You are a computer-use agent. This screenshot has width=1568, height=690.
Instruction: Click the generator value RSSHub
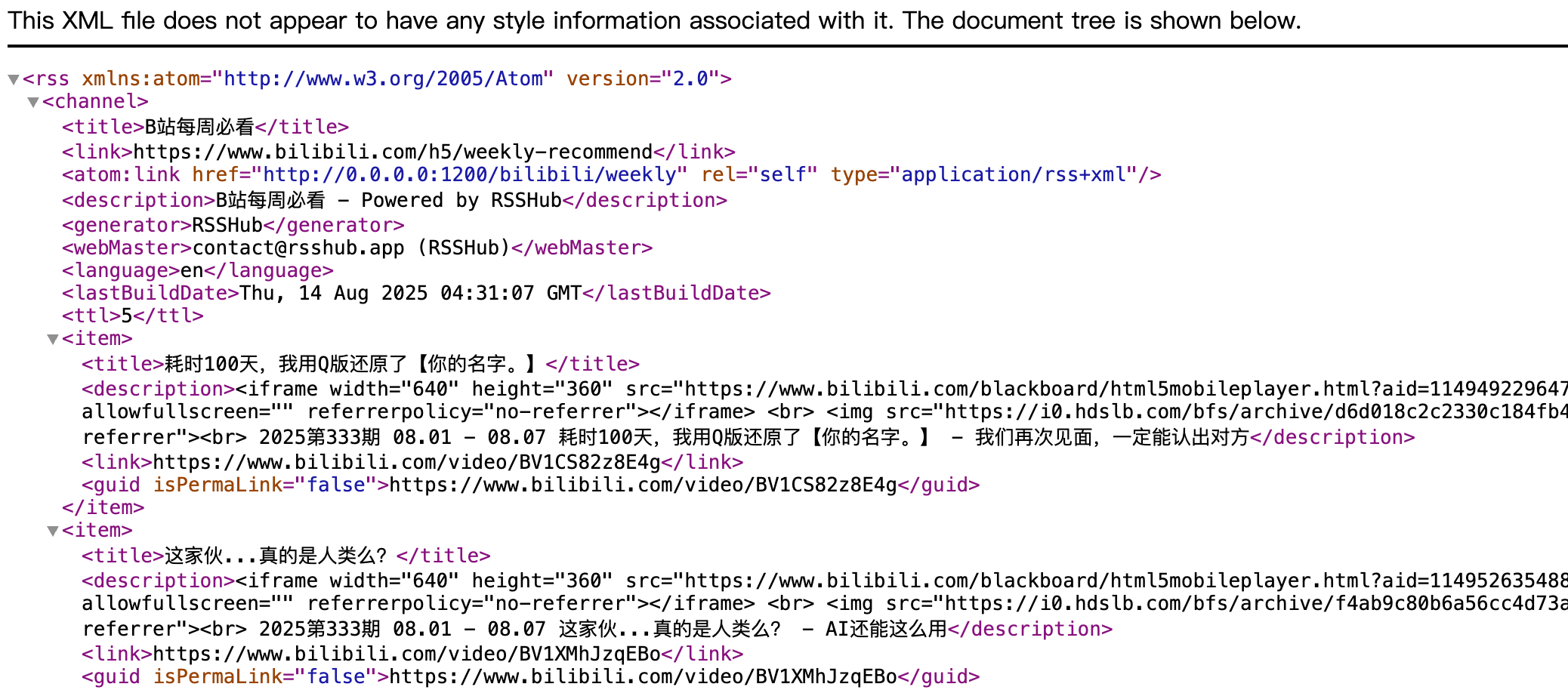coord(227,225)
